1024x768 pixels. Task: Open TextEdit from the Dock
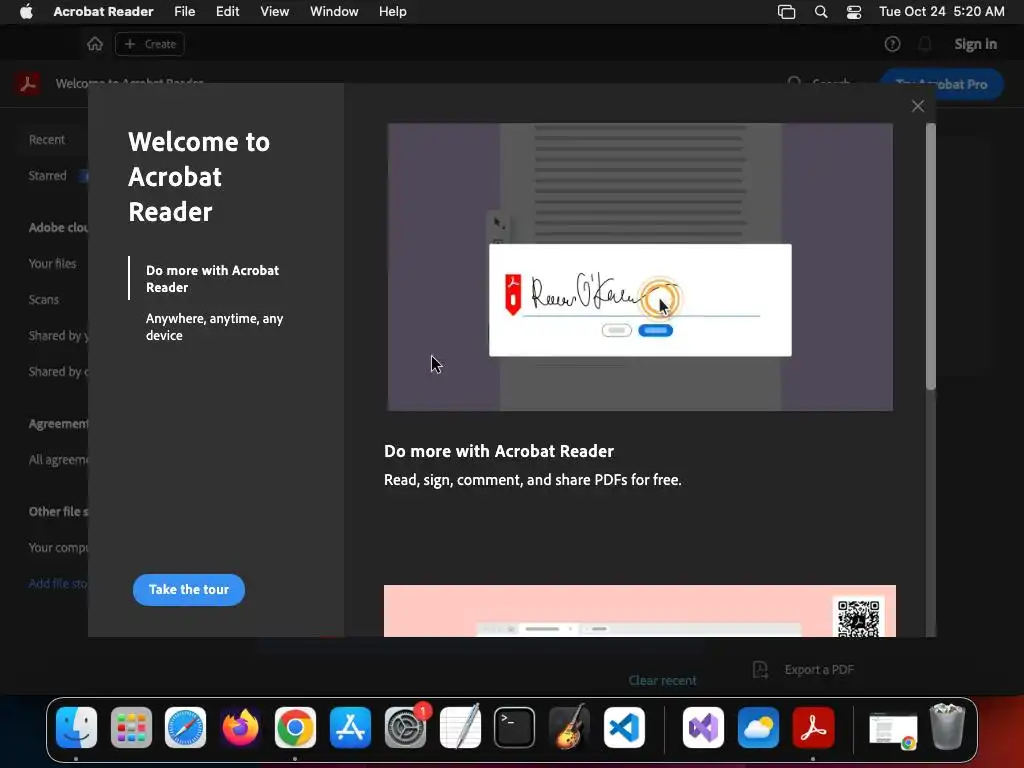coord(460,728)
